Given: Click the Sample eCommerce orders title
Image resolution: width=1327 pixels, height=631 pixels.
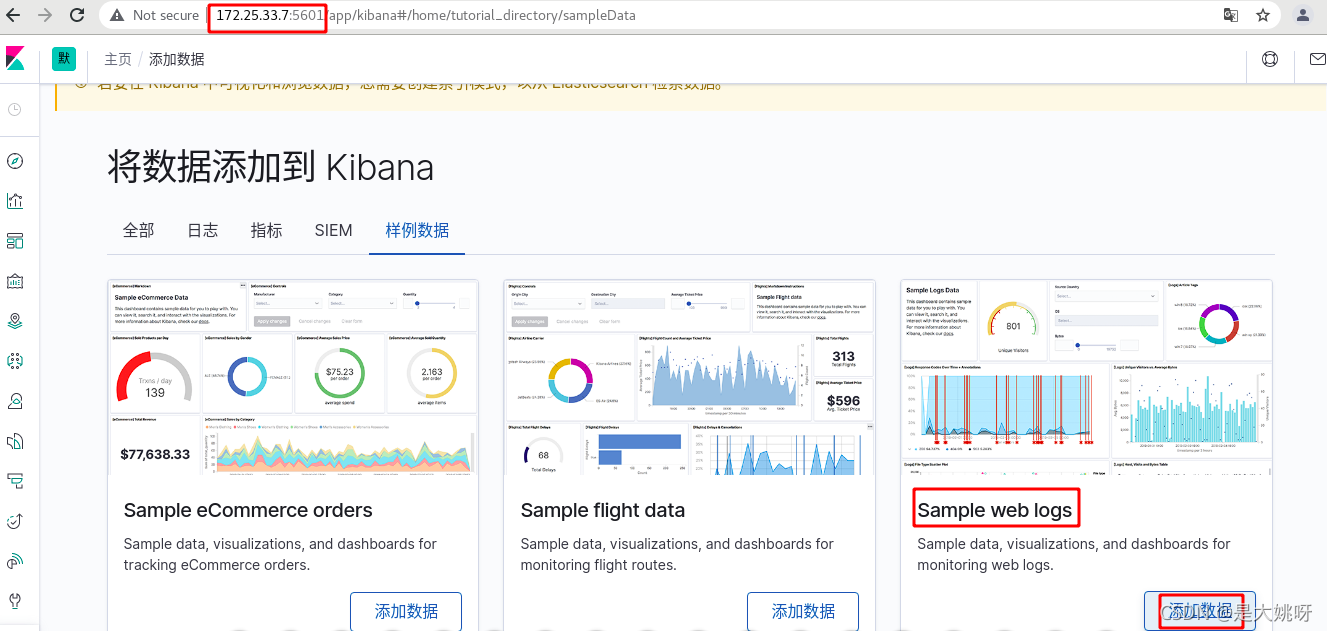Looking at the screenshot, I should 248,510.
